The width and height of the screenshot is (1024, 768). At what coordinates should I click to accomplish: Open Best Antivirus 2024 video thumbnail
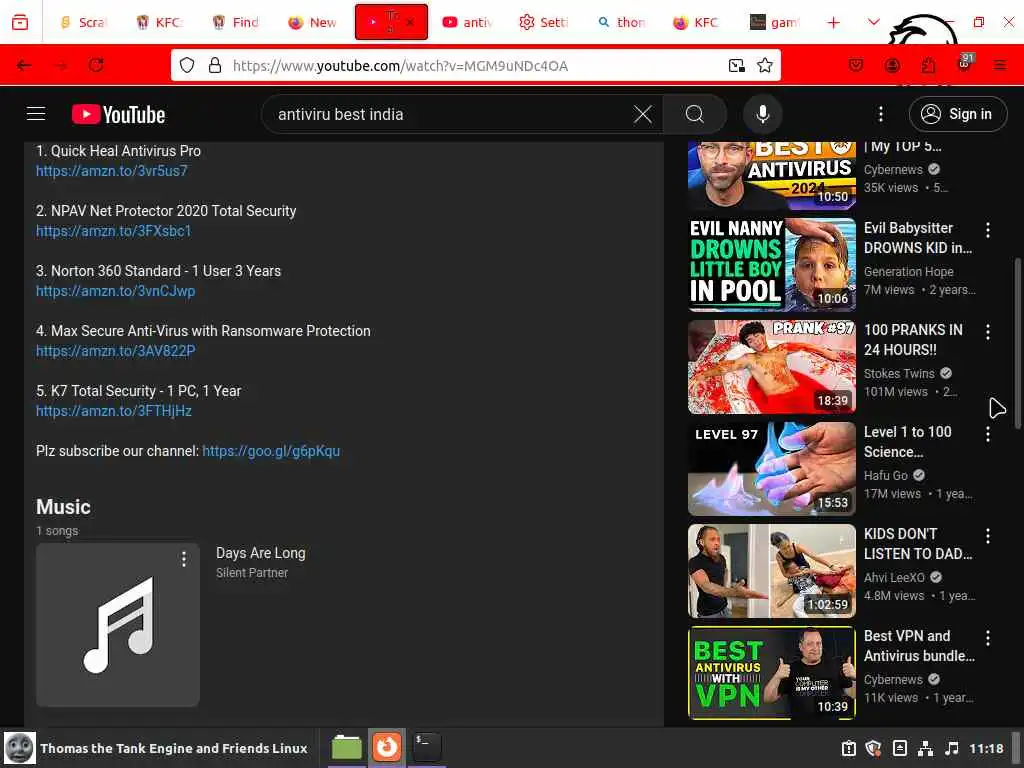click(772, 175)
